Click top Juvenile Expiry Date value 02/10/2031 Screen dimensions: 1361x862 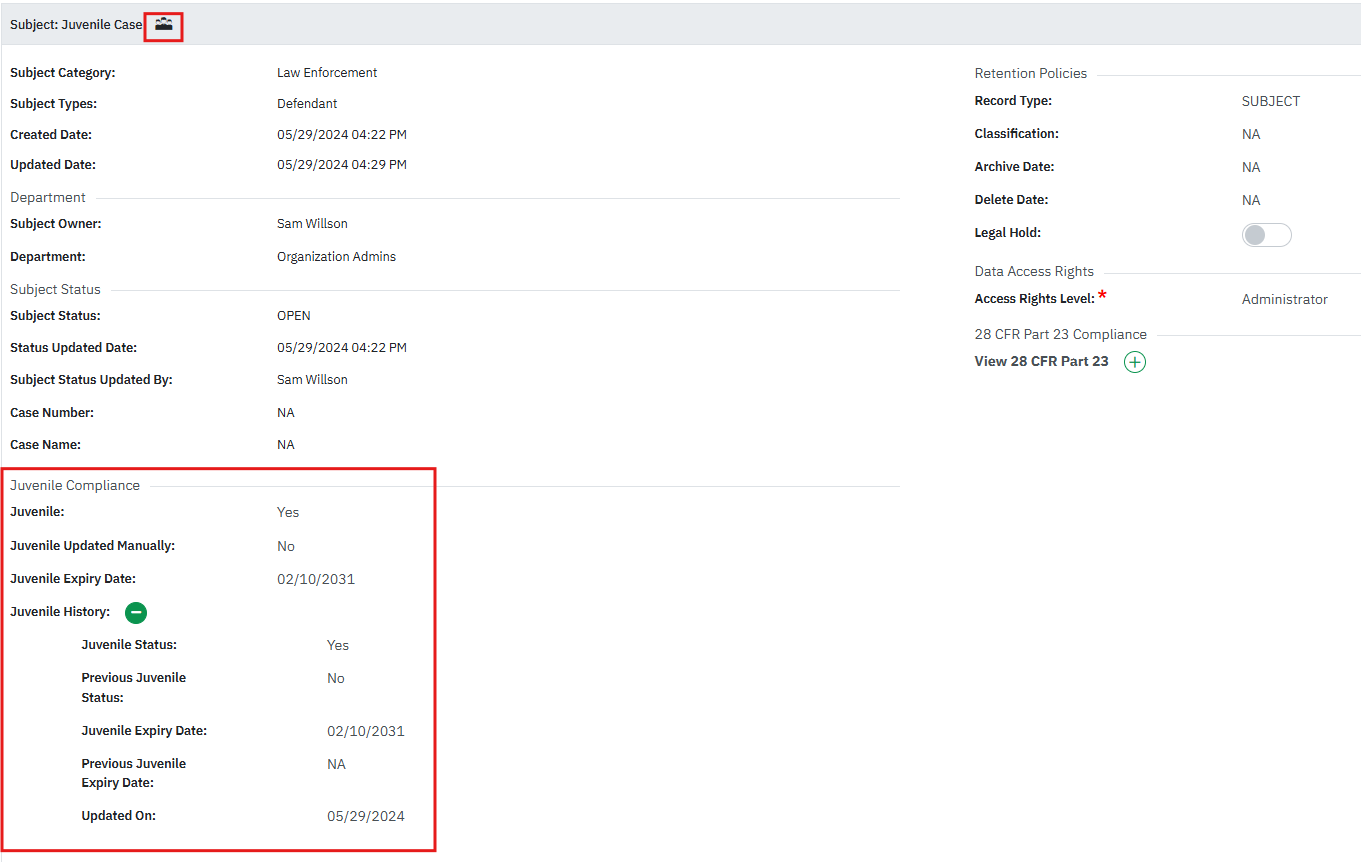[316, 579]
